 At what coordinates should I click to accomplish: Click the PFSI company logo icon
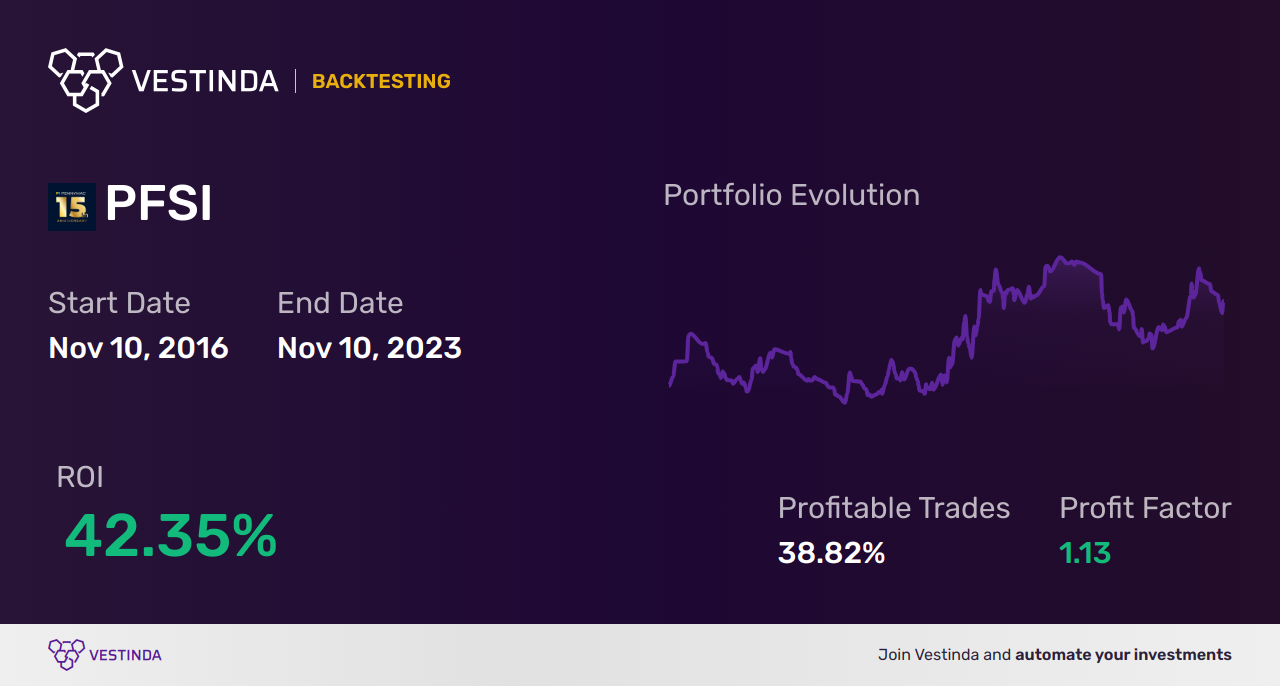coord(72,207)
